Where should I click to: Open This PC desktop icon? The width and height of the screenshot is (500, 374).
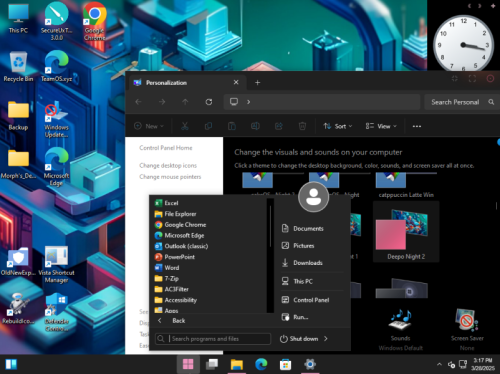pos(18,18)
